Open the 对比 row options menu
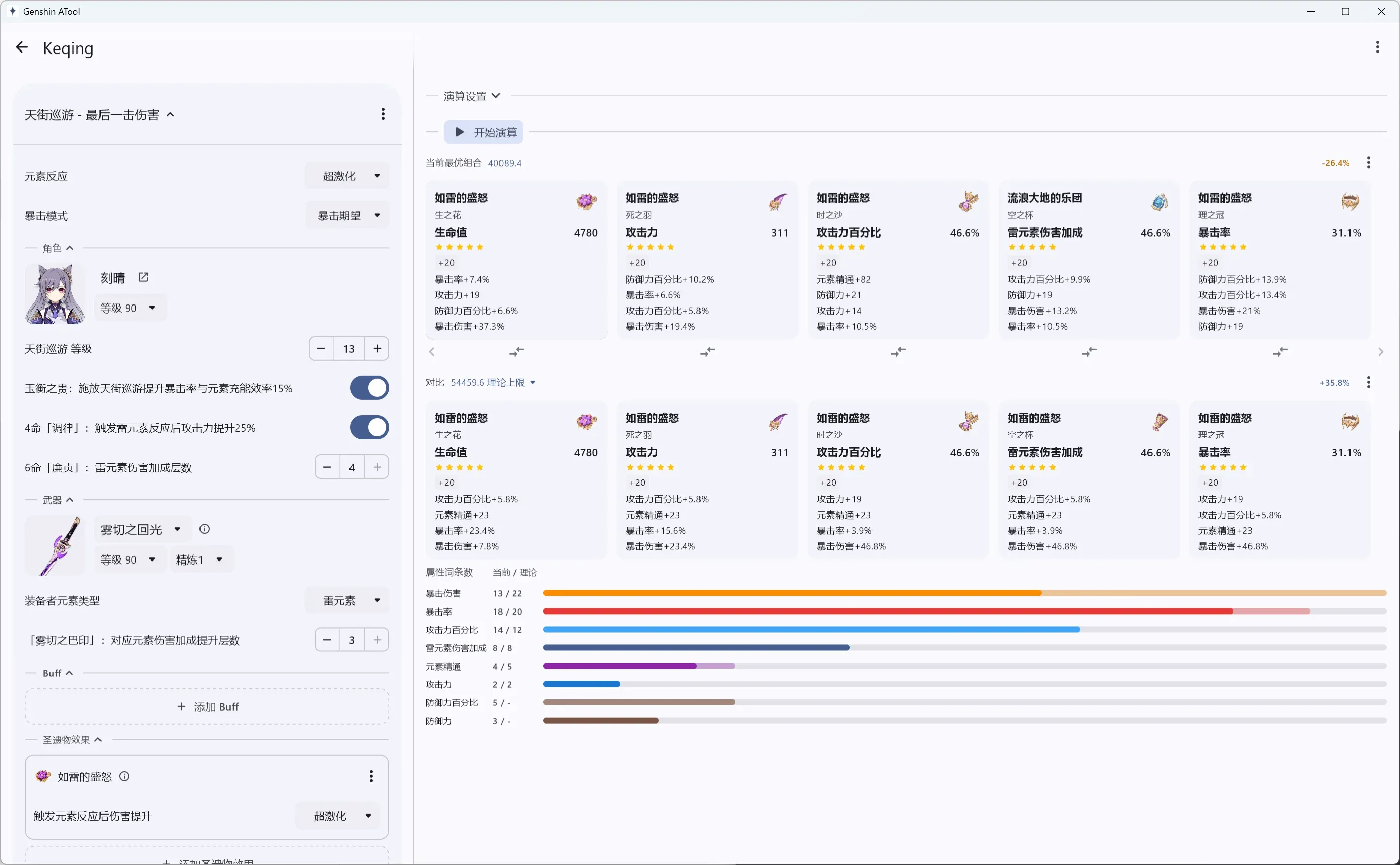The image size is (1400, 865). [1368, 382]
